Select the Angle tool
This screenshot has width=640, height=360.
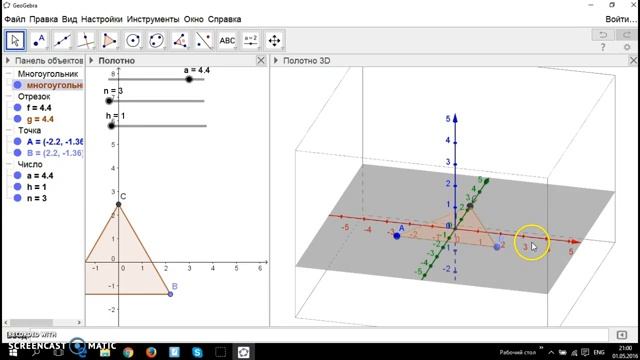point(180,40)
